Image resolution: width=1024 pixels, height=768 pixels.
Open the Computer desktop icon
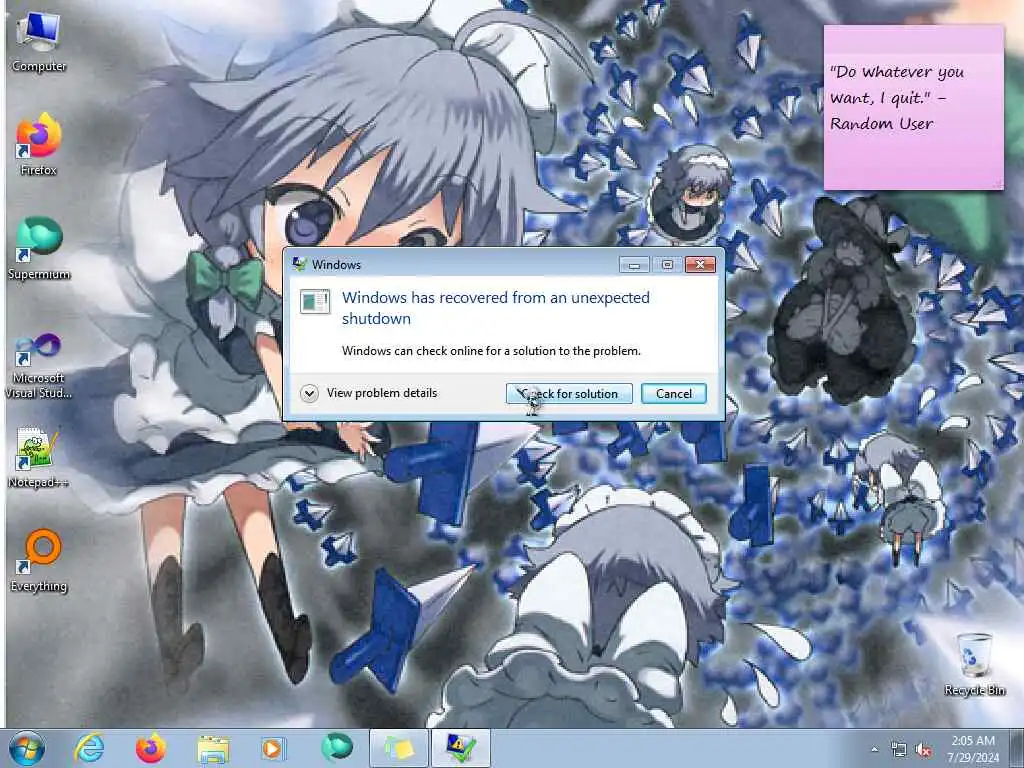coord(39,42)
